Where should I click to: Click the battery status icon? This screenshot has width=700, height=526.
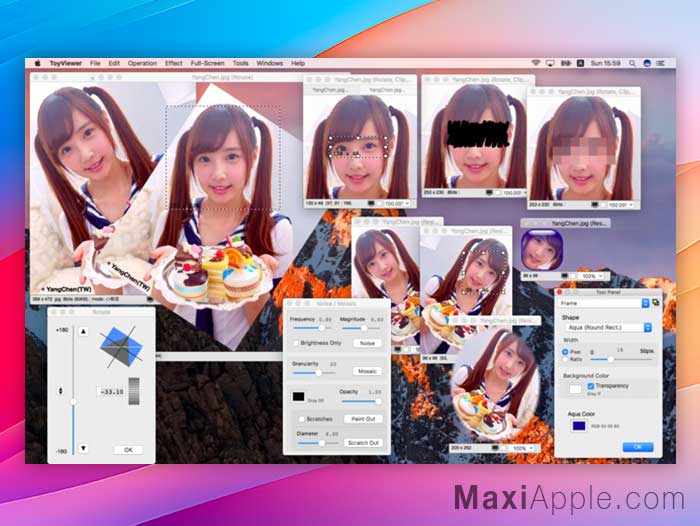click(566, 63)
